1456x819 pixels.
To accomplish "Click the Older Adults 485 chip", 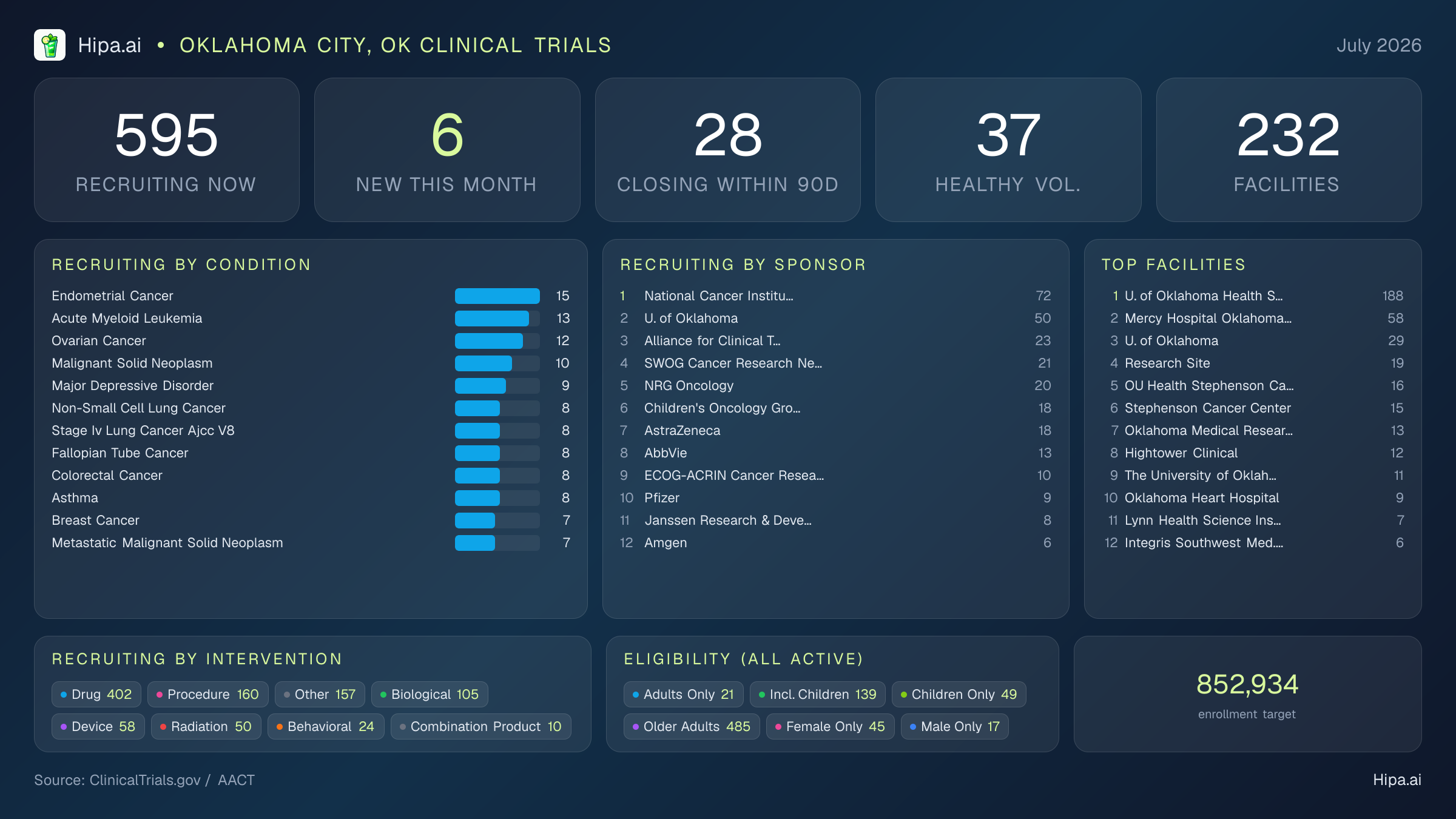I will pos(692,726).
